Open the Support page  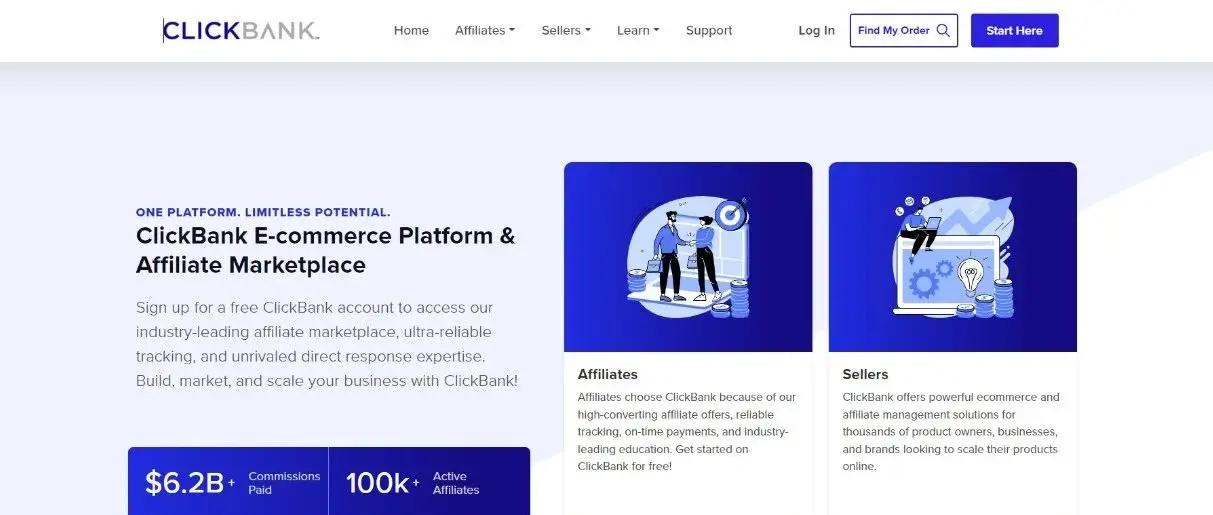(709, 31)
